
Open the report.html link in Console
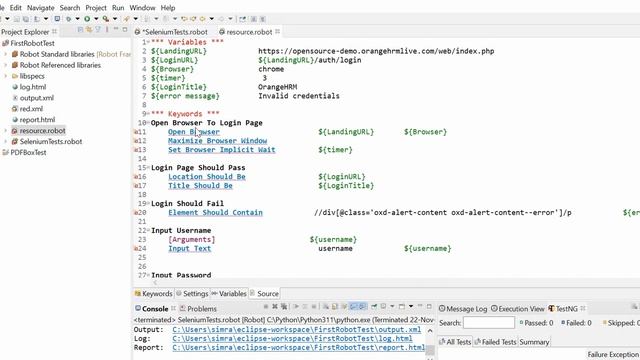coord(298,347)
